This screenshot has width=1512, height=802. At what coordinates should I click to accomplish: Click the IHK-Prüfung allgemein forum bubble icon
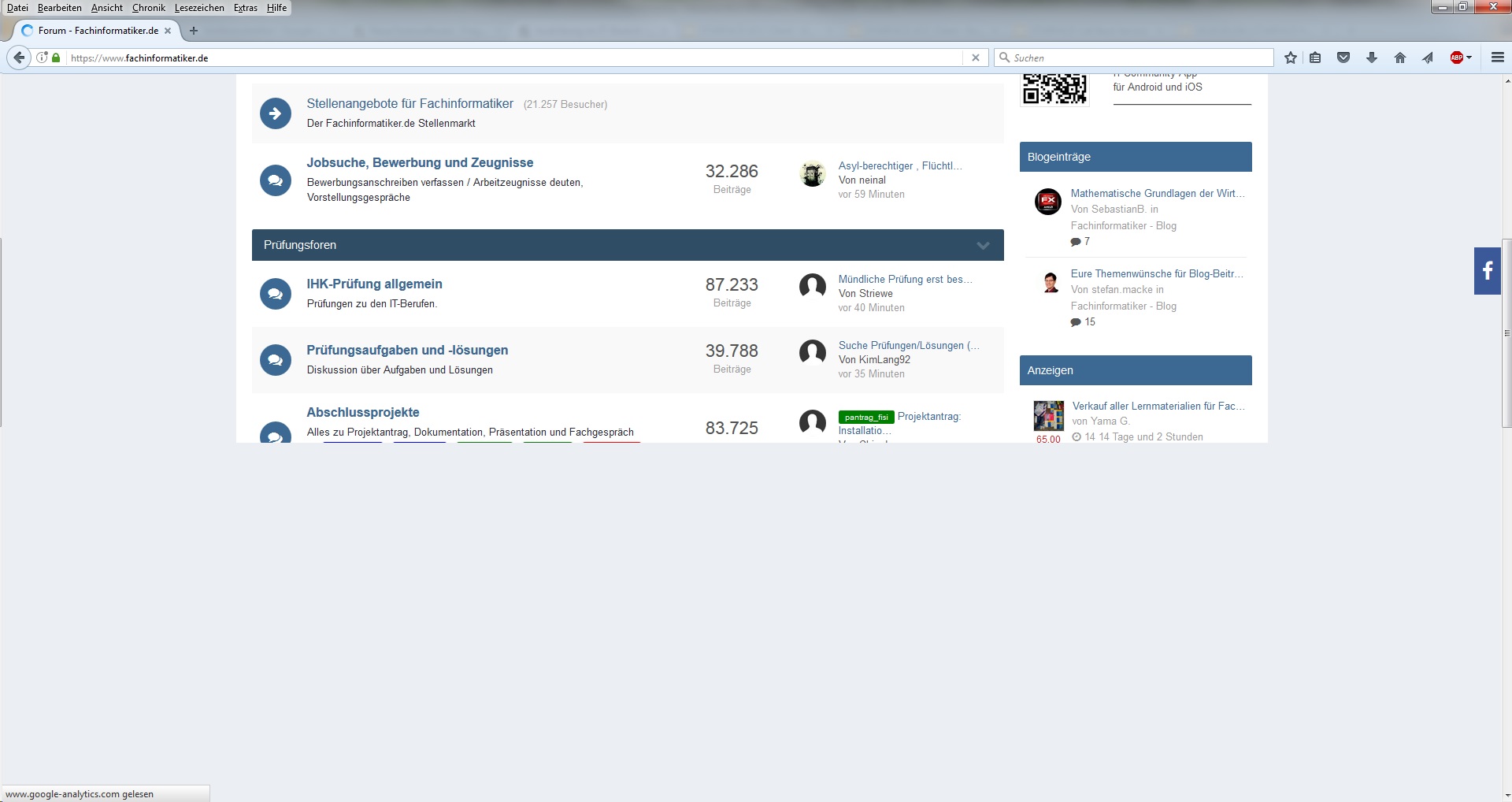point(276,294)
